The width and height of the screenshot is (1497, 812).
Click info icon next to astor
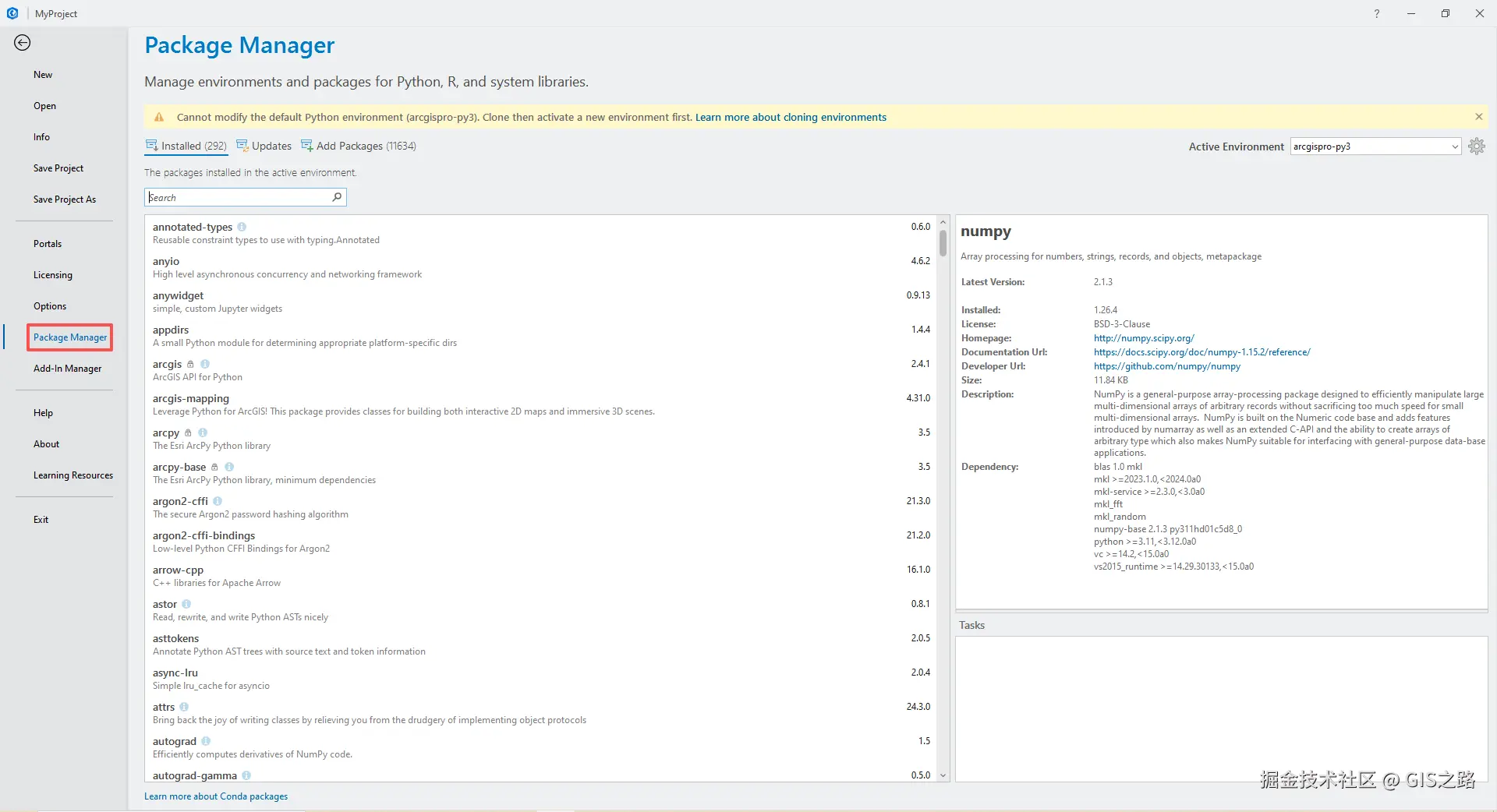click(186, 604)
